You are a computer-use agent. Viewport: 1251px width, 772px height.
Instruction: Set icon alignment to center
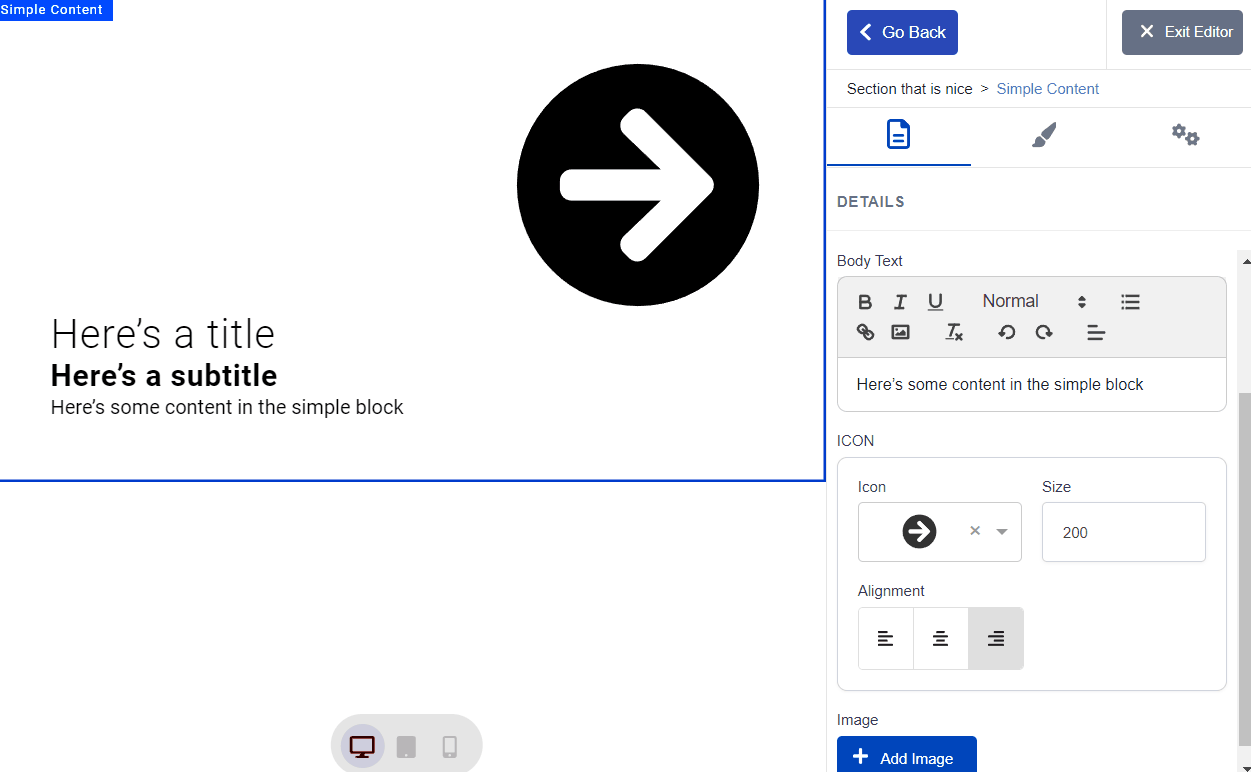[940, 638]
